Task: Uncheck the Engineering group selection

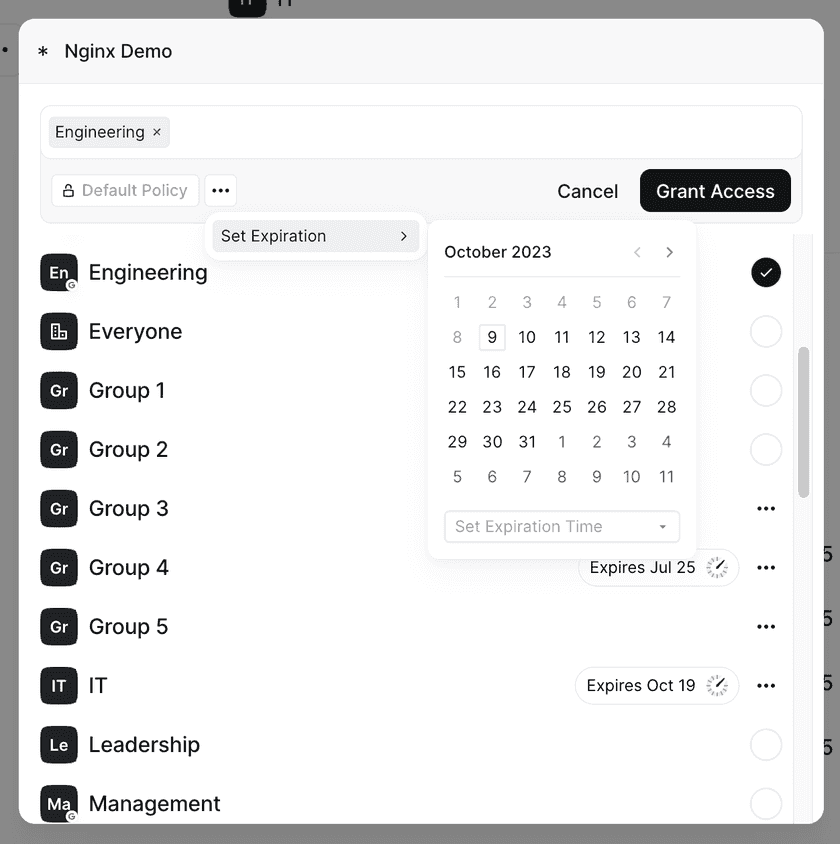Action: coord(766,272)
